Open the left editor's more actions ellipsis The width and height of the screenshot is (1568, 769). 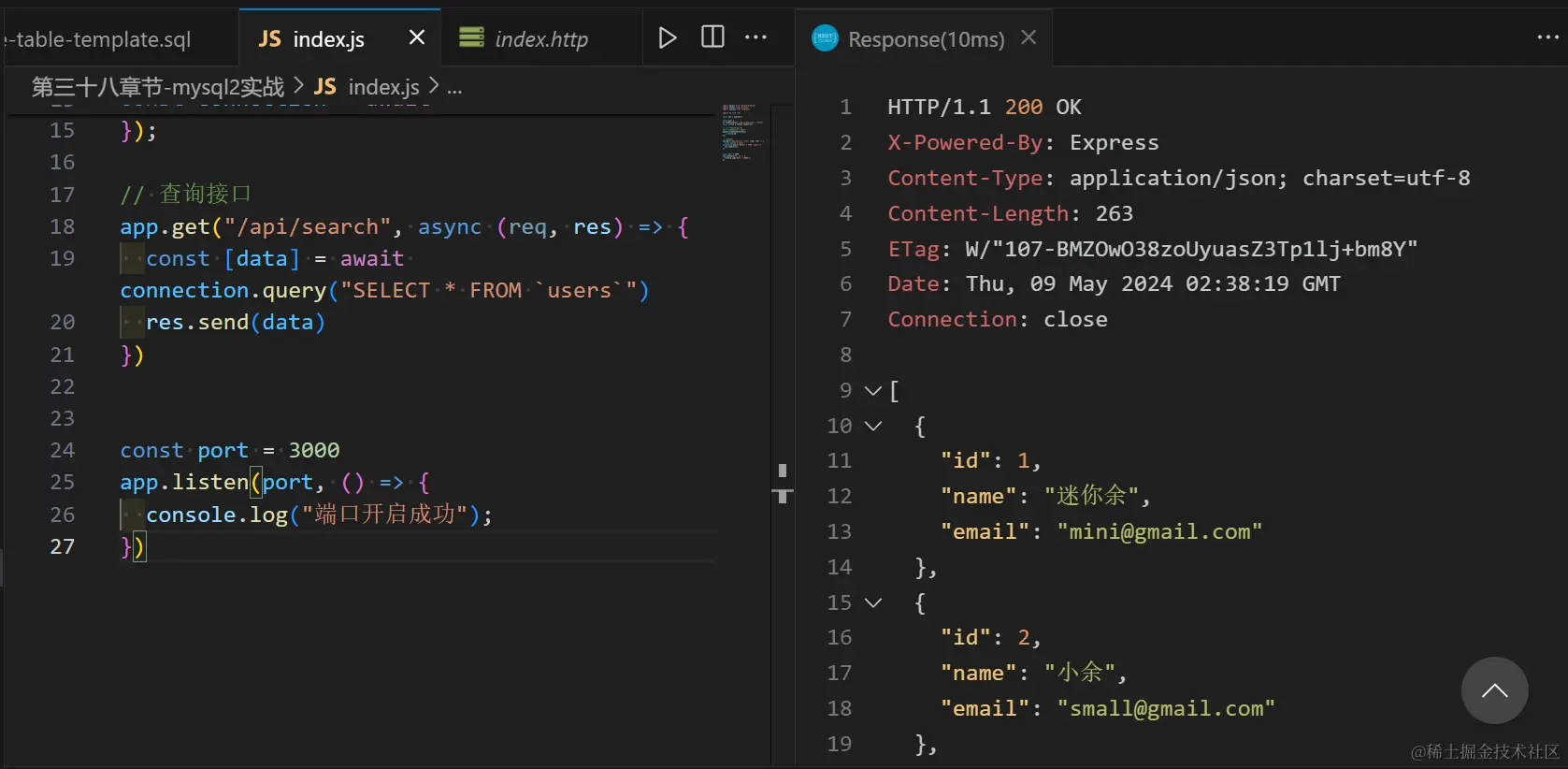coord(755,37)
